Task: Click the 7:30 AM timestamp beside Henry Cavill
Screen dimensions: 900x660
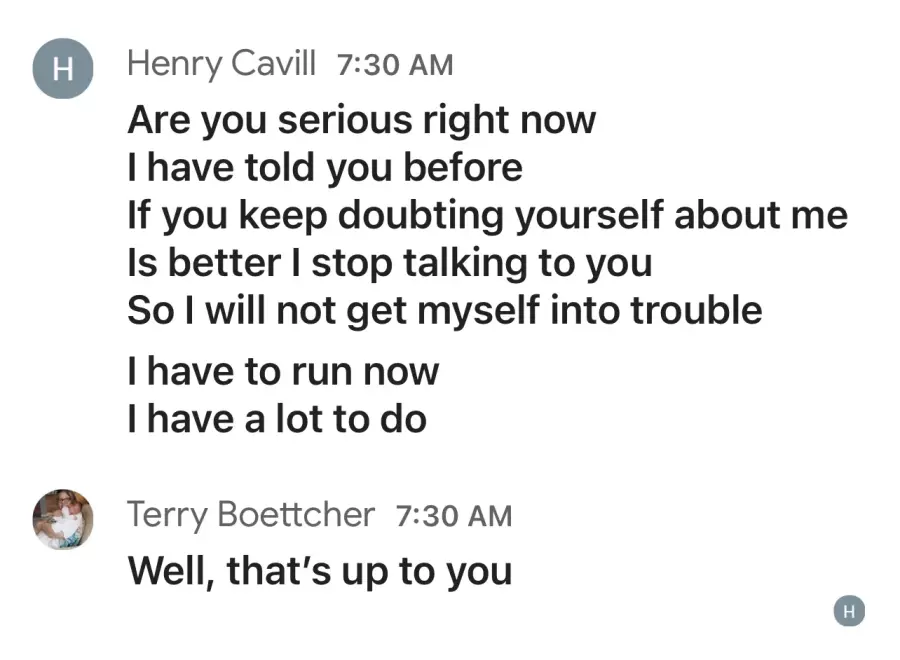Action: [395, 65]
